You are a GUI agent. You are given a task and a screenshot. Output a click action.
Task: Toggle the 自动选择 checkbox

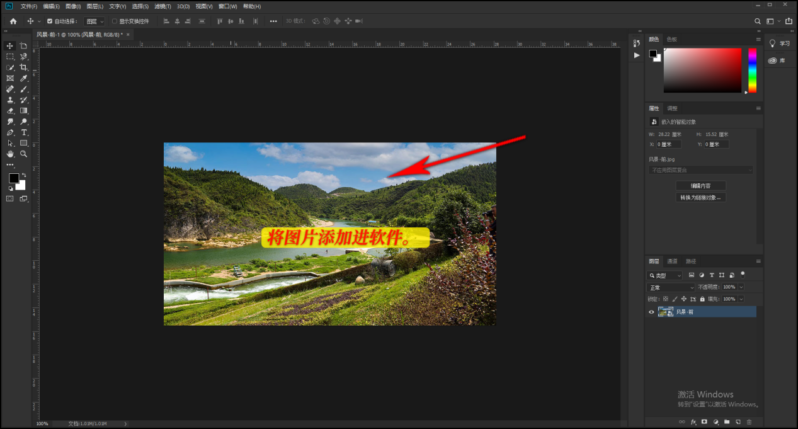pyautogui.click(x=49, y=20)
